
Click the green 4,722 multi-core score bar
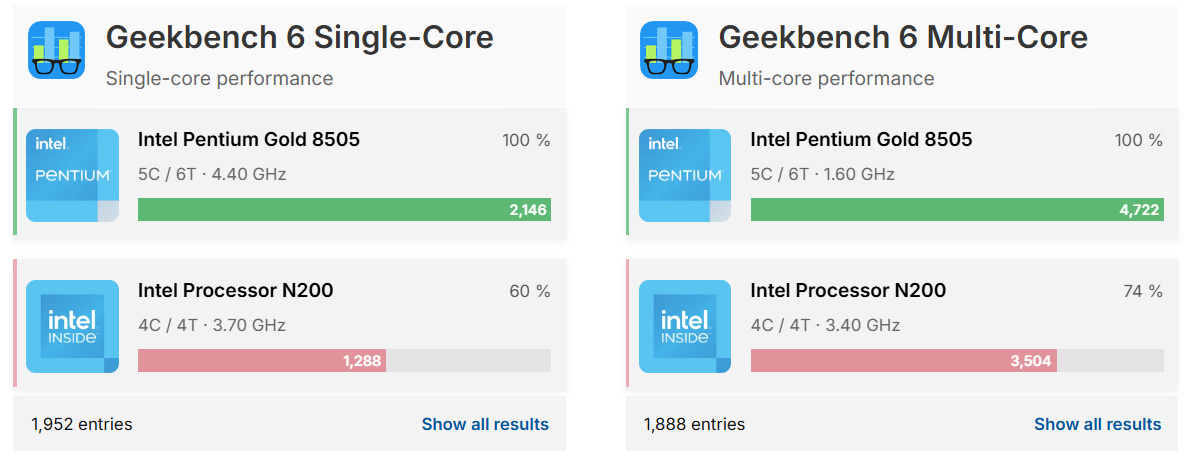click(956, 209)
